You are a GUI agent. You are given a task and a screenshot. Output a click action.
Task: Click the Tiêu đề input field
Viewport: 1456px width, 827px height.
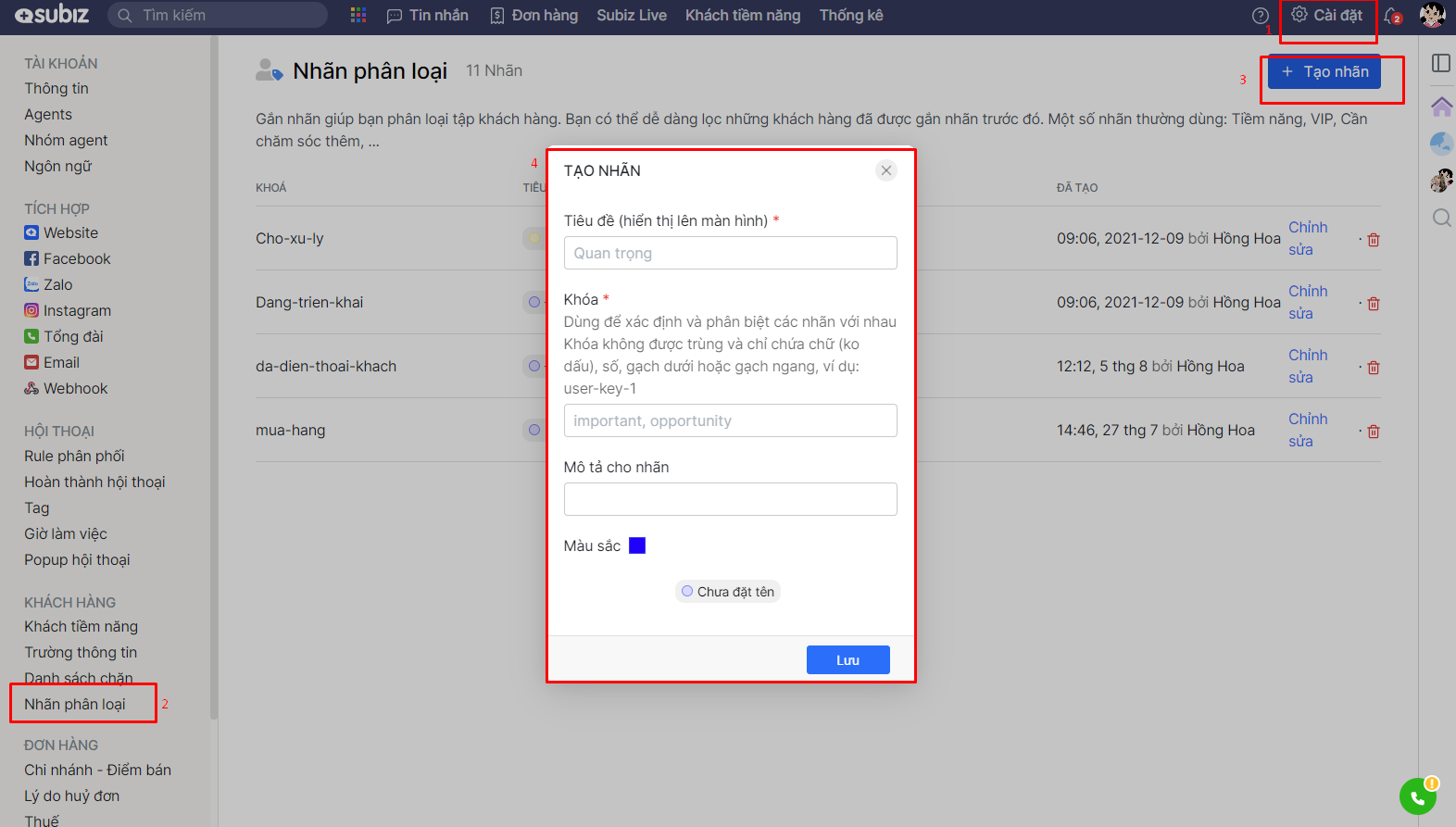pos(730,253)
